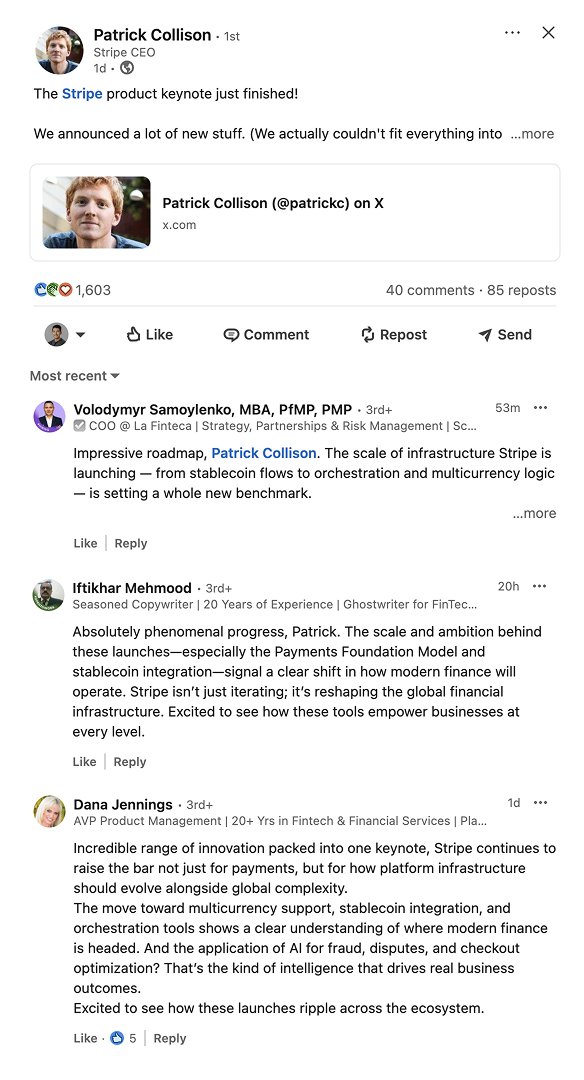Open options menu on Volodymyr Samoylenko's comment
584x1080 pixels.
tap(541, 408)
